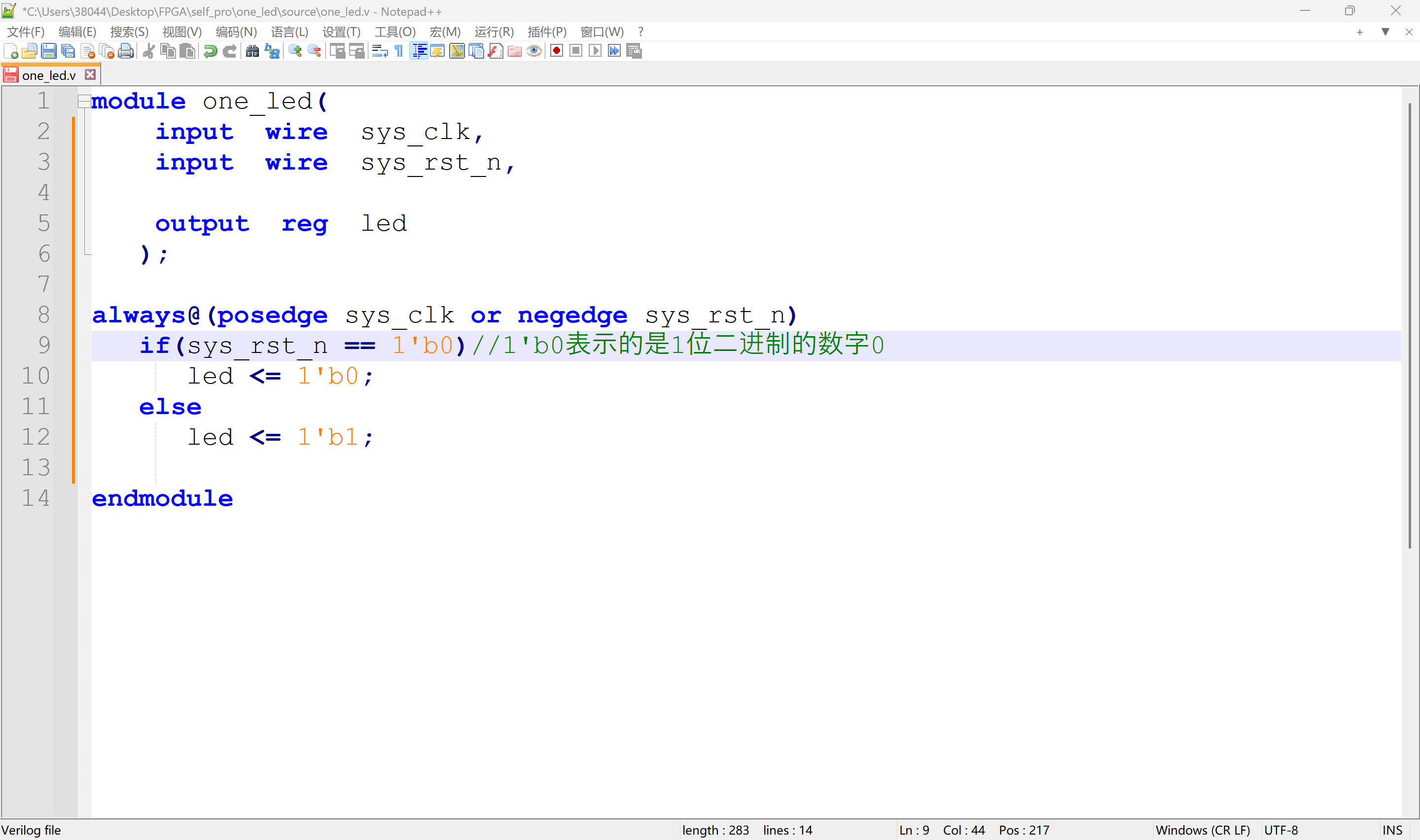Viewport: 1420px width, 840px height.
Task: Click the Replace toolbar icon
Action: pos(272,51)
